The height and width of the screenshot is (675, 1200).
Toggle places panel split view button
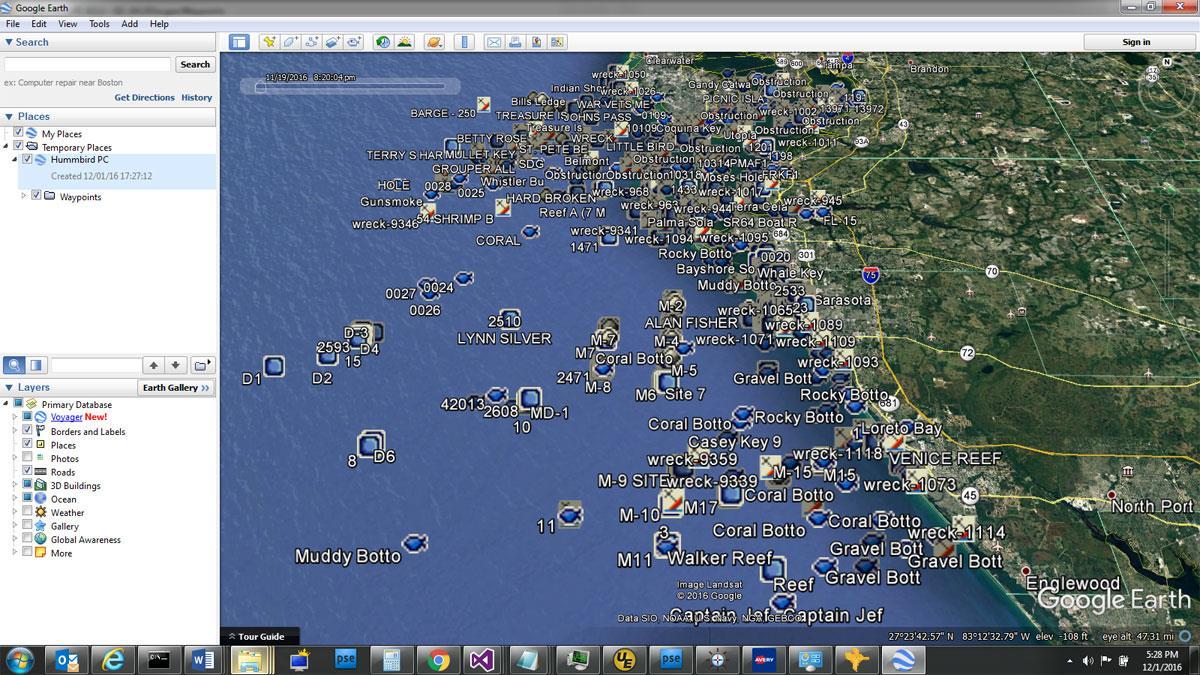point(36,365)
